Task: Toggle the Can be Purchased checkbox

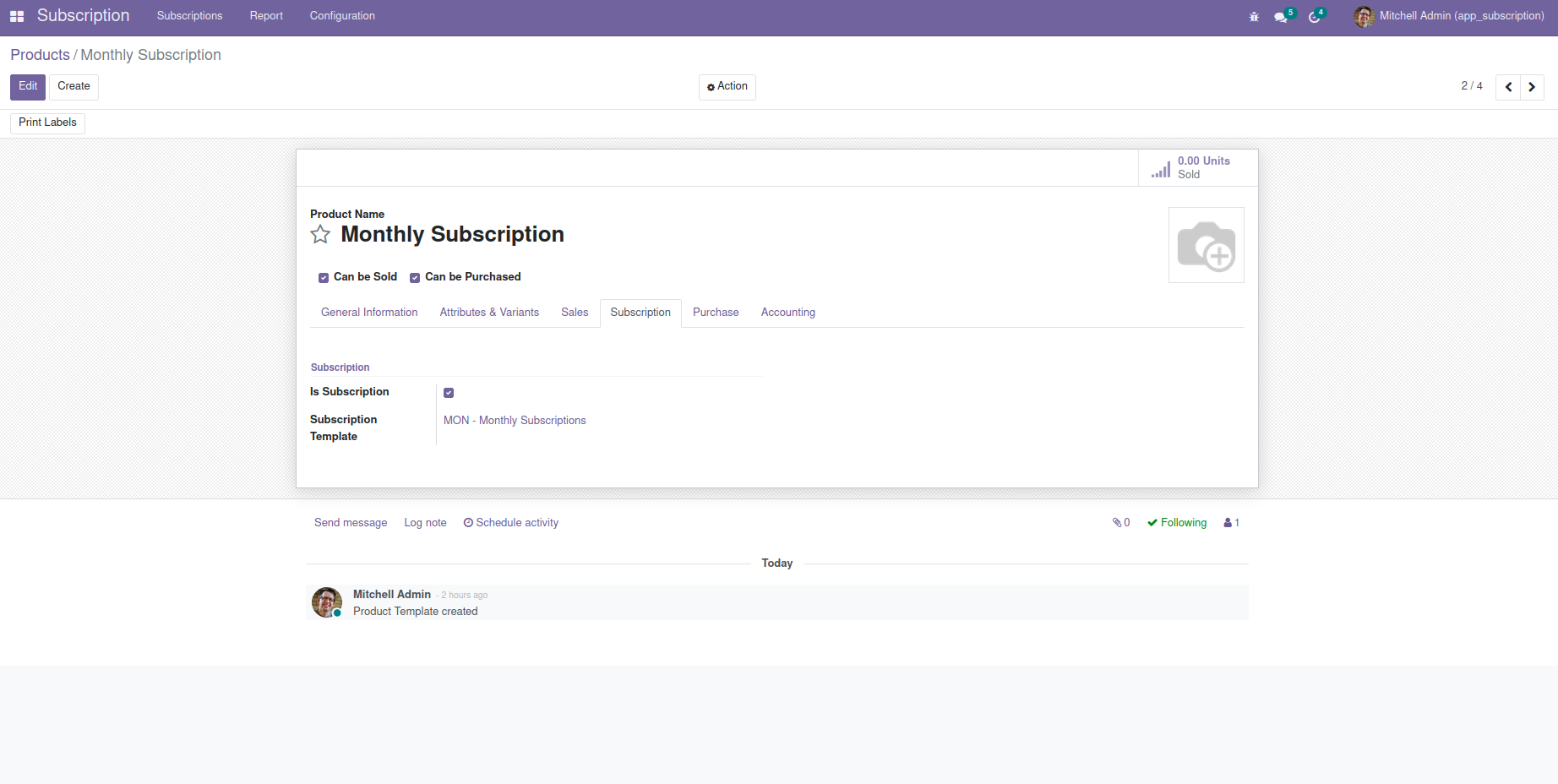Action: (x=415, y=278)
